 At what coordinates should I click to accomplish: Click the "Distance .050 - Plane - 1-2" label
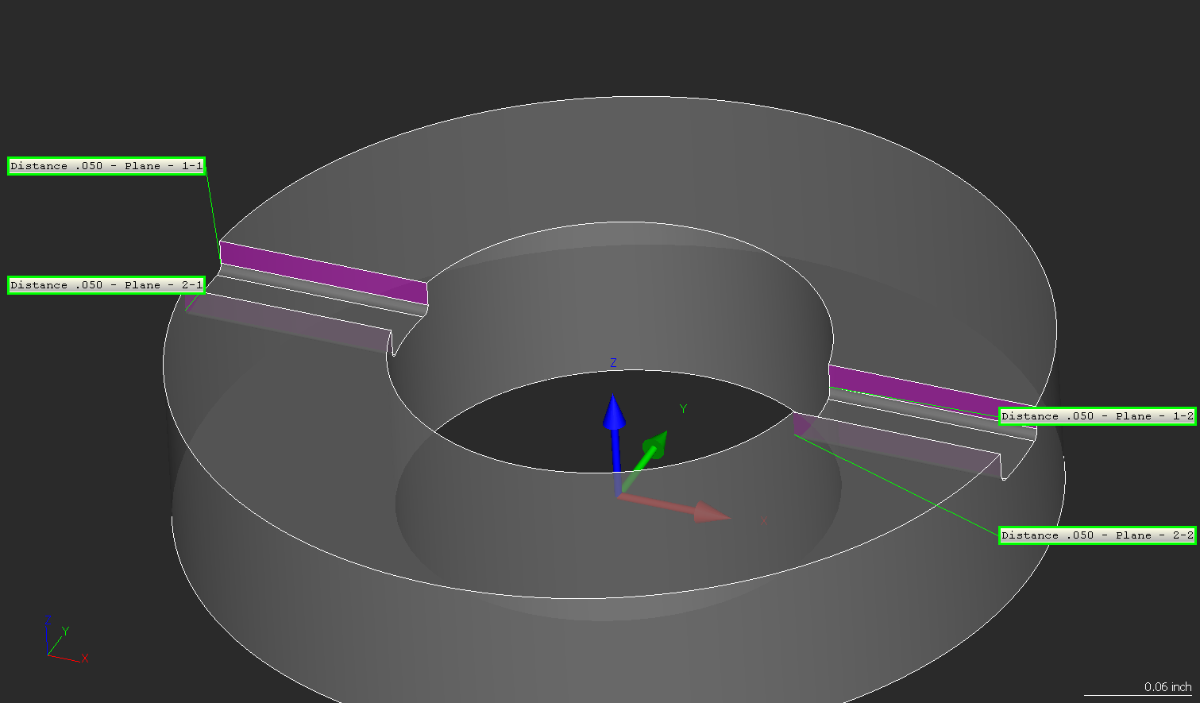[1097, 416]
